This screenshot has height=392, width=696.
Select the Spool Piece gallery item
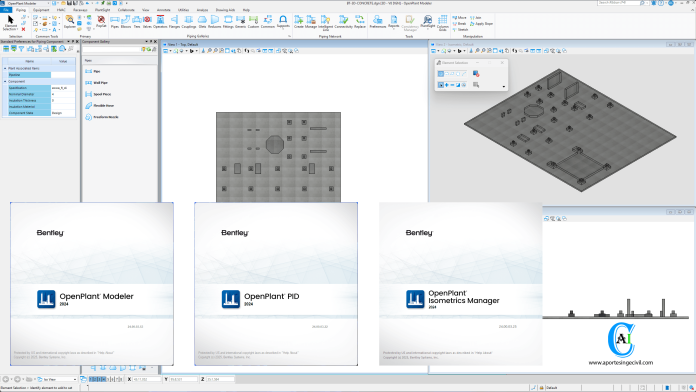click(98, 94)
